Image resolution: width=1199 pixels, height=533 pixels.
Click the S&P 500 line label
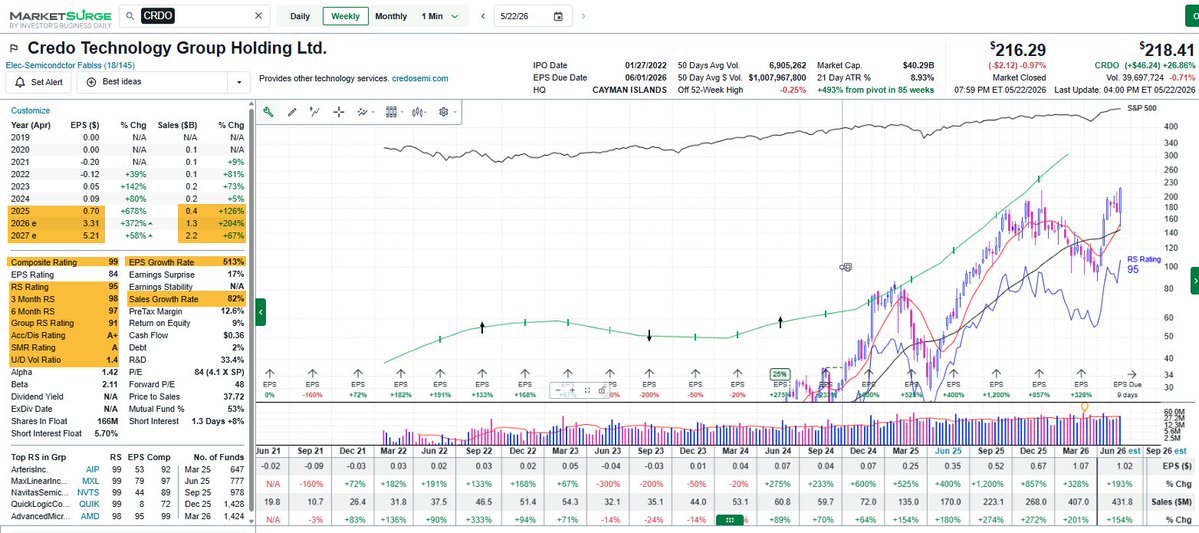(1142, 109)
